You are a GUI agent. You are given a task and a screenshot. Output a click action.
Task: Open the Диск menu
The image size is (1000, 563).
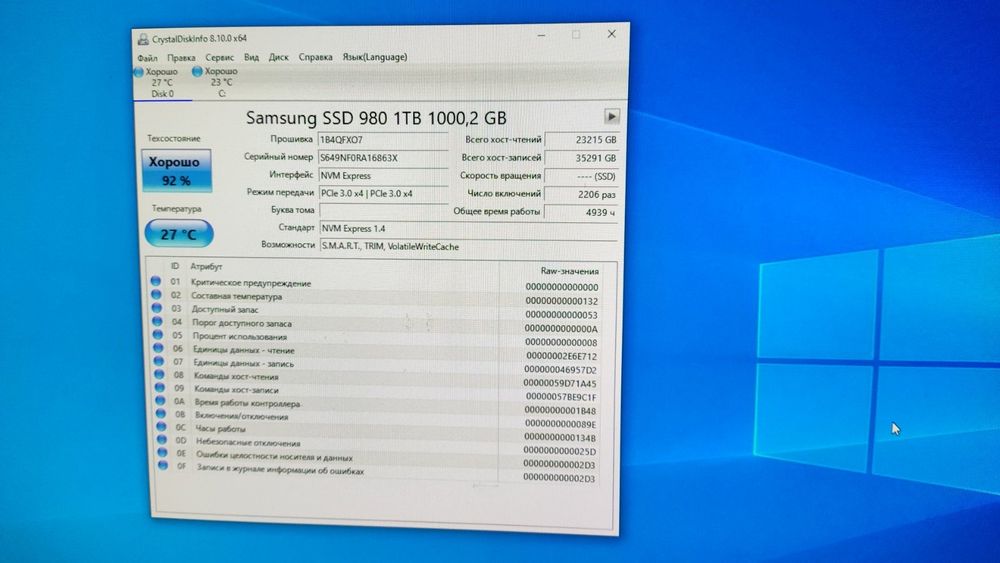pyautogui.click(x=278, y=57)
